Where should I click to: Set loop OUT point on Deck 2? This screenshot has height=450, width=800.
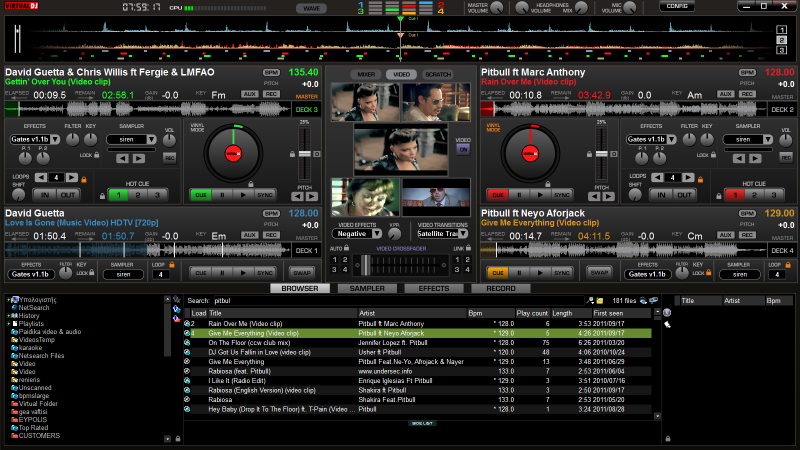[x=684, y=195]
